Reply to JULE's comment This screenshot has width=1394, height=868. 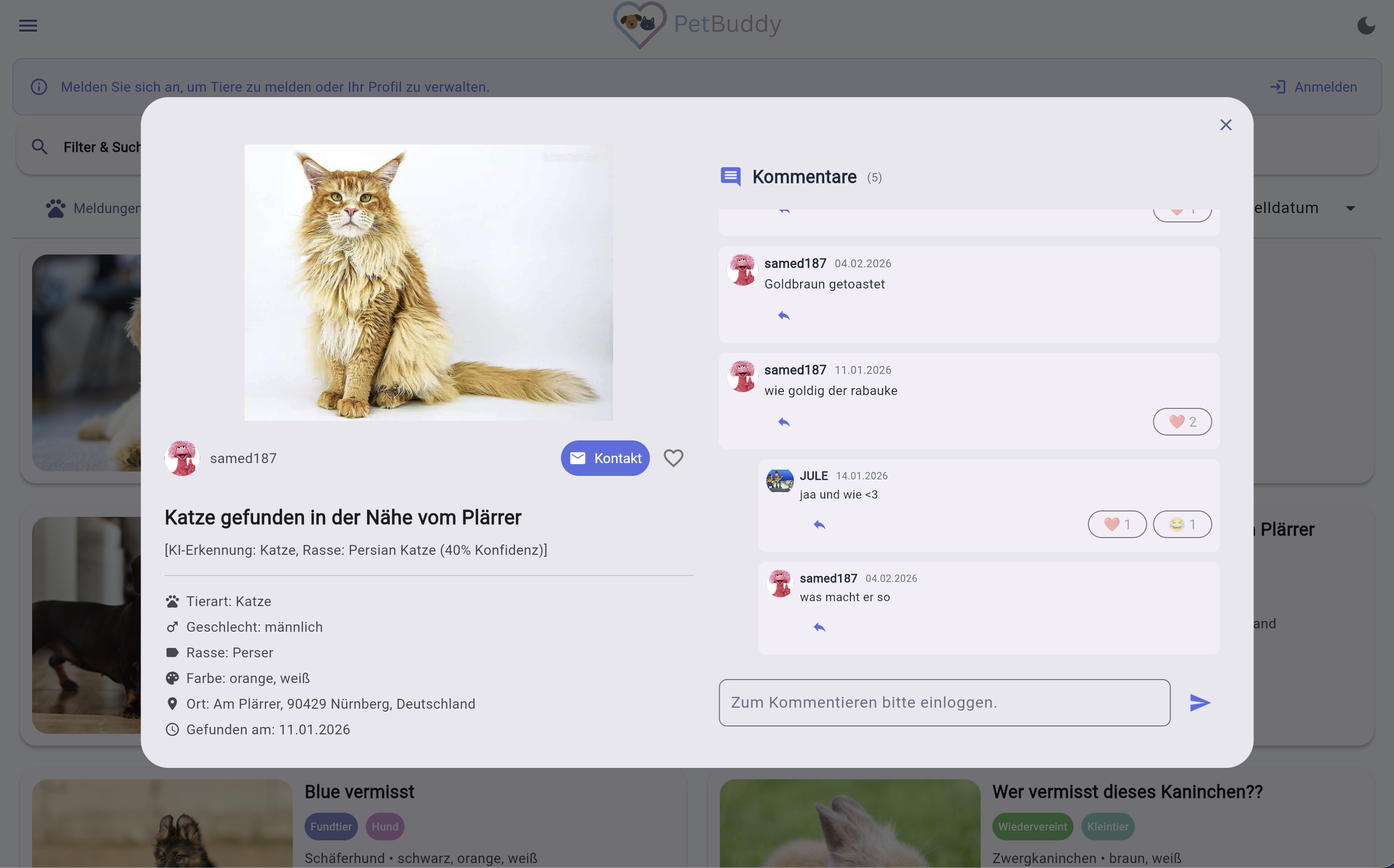819,525
